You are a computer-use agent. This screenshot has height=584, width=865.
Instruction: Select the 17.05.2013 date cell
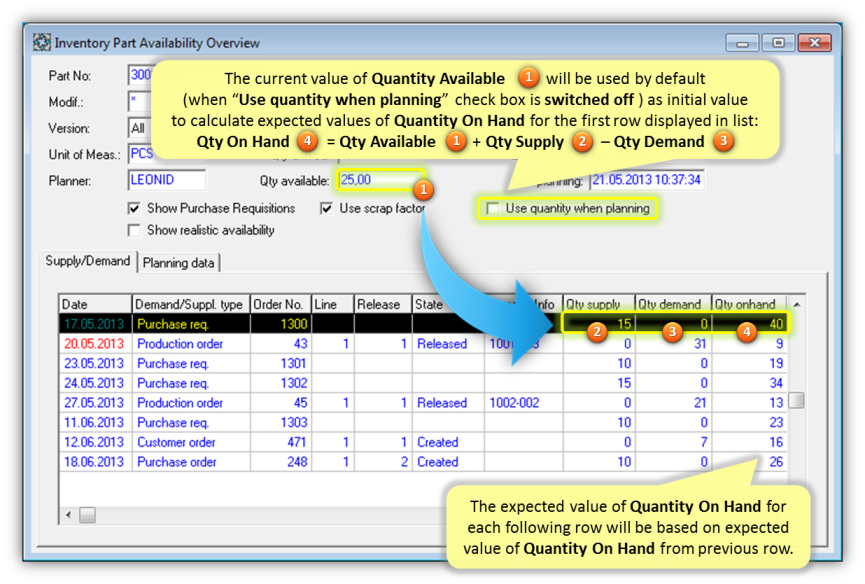pyautogui.click(x=94, y=324)
